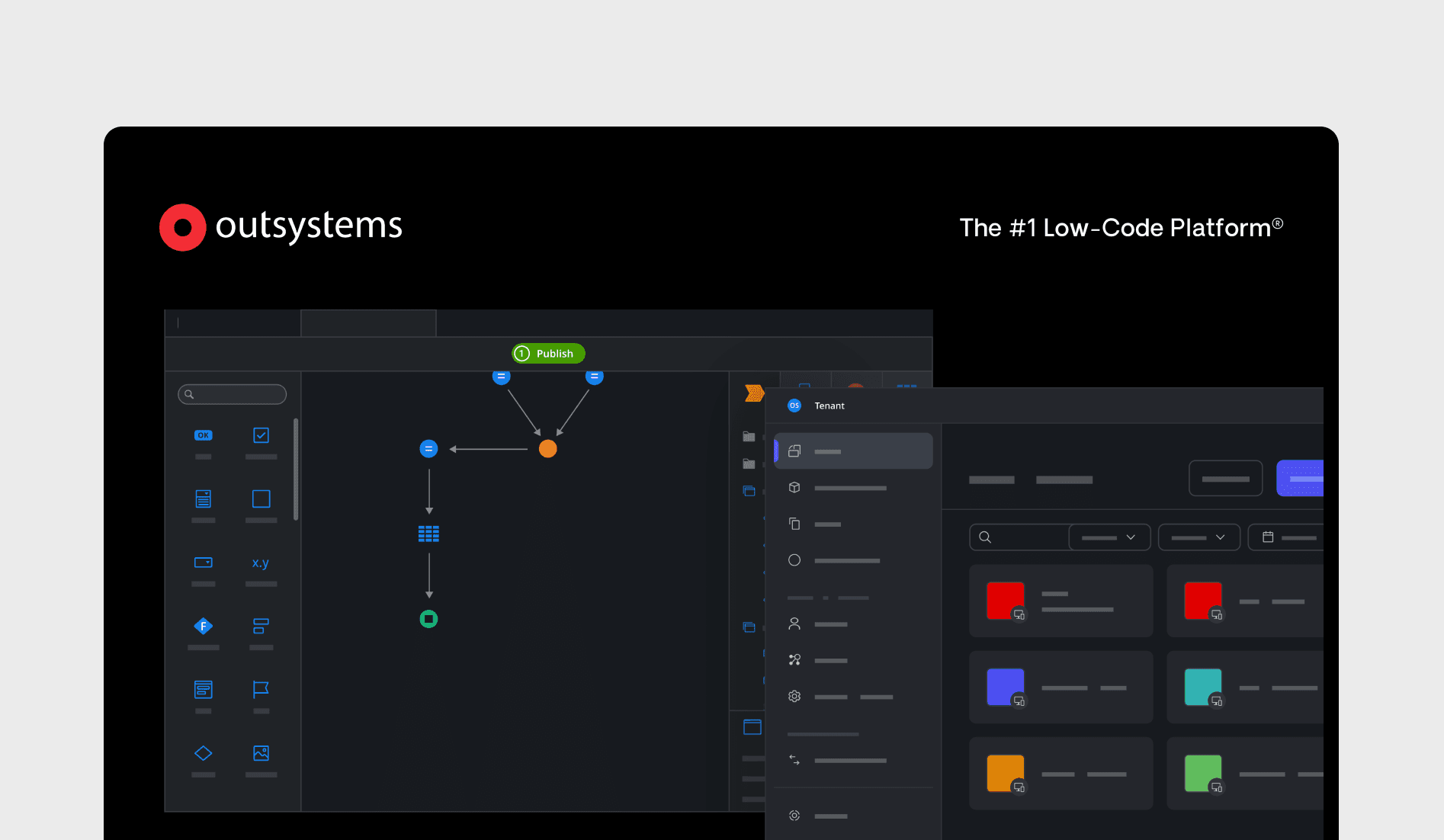
Task: Select the empty container square widget
Action: [x=262, y=499]
